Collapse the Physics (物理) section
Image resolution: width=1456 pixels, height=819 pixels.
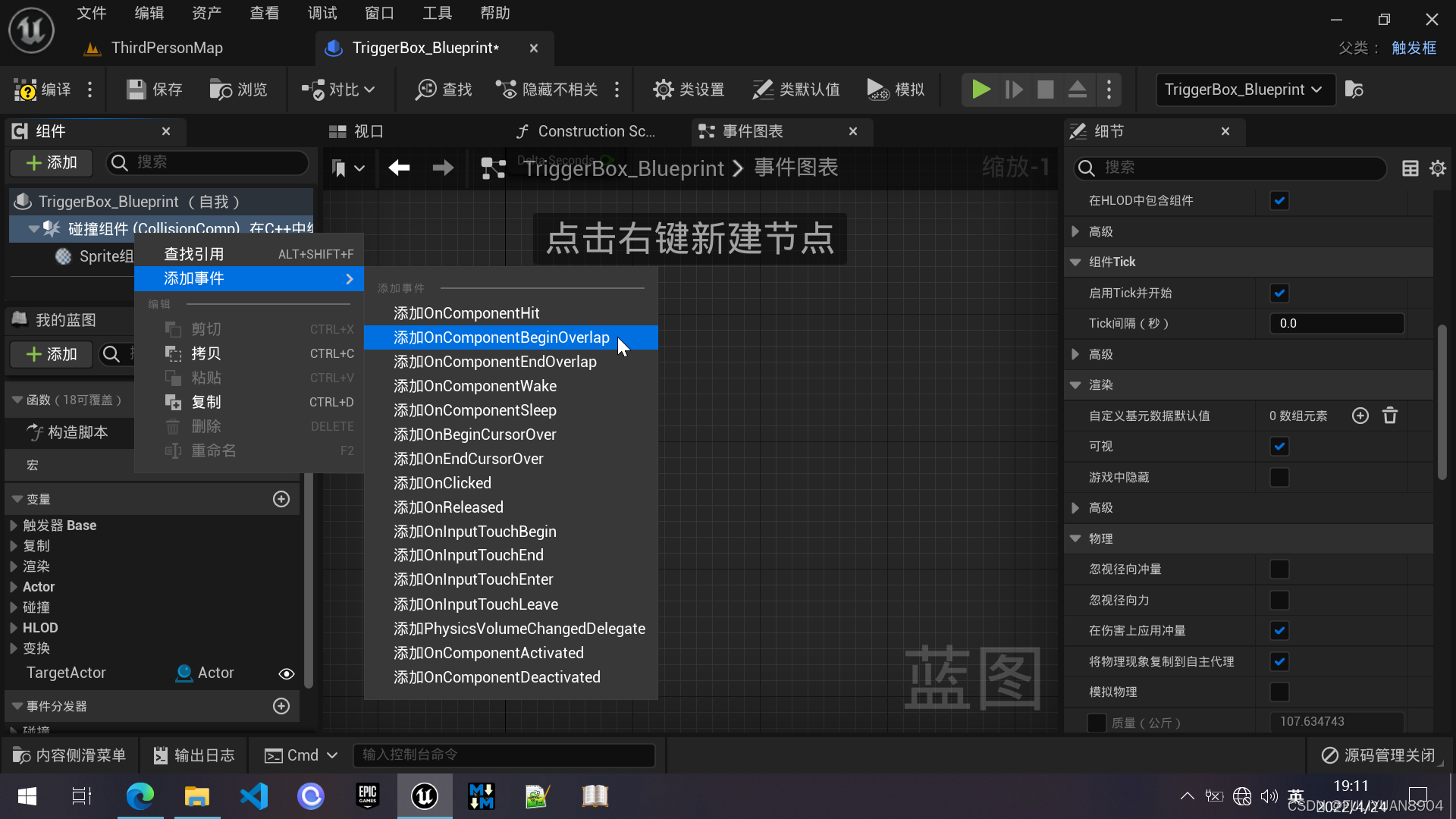click(1075, 538)
